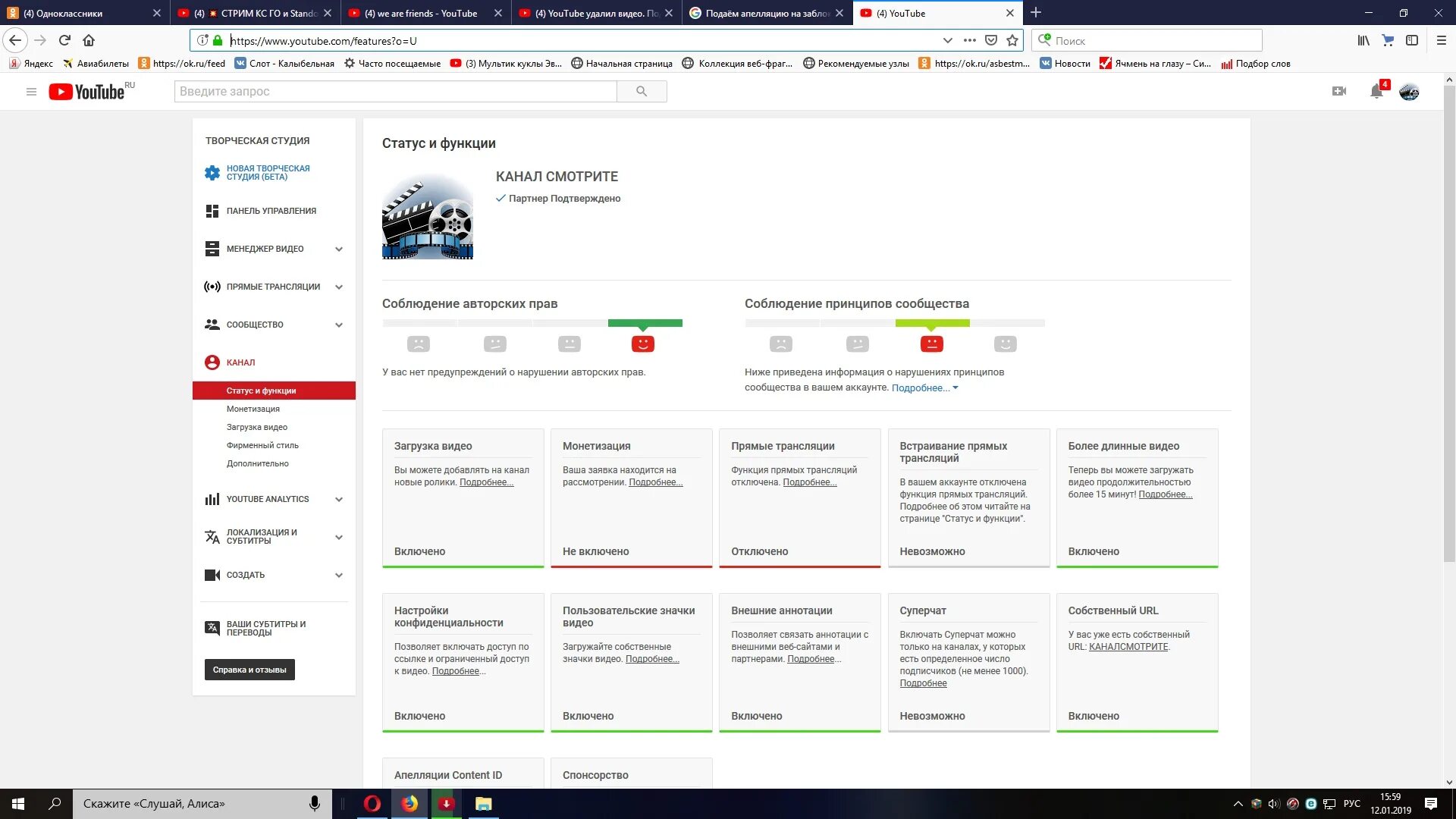Click the YouTube notifications bell icon
The width and height of the screenshot is (1456, 819).
(1376, 92)
